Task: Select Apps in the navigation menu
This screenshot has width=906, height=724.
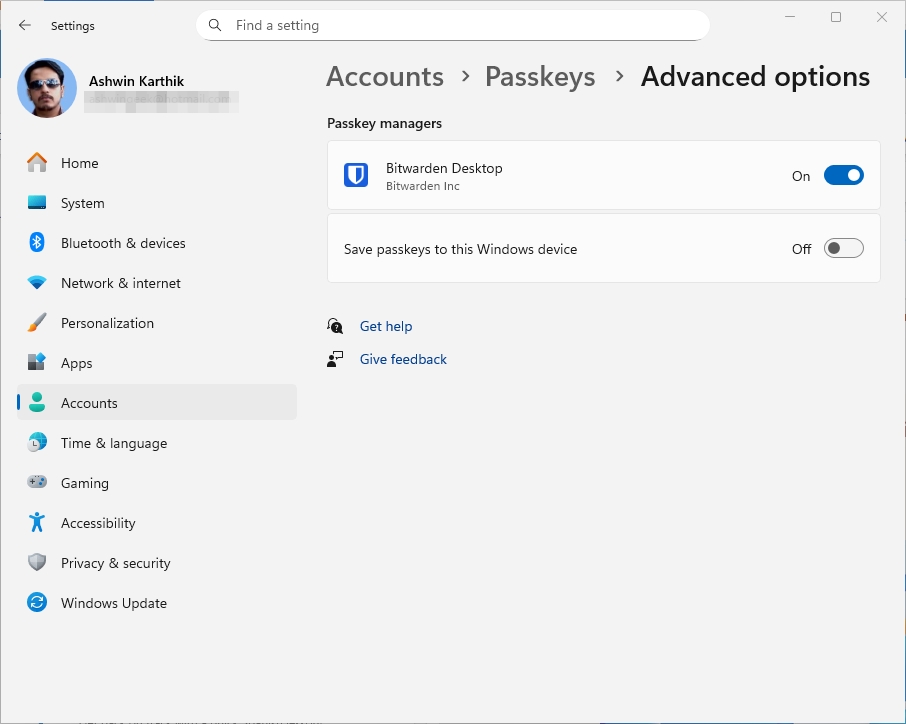Action: (x=76, y=363)
